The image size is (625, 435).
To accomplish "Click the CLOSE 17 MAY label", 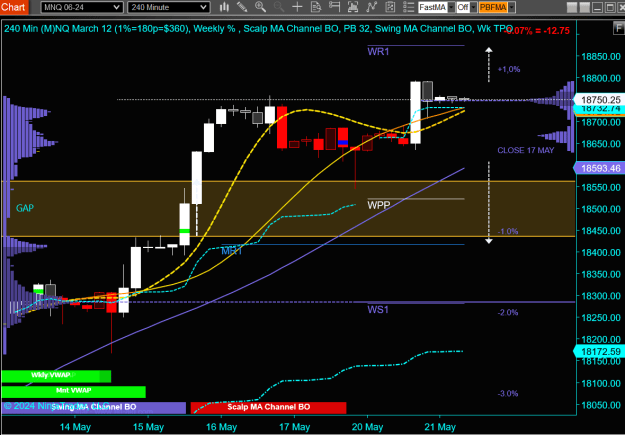I will [x=525, y=150].
